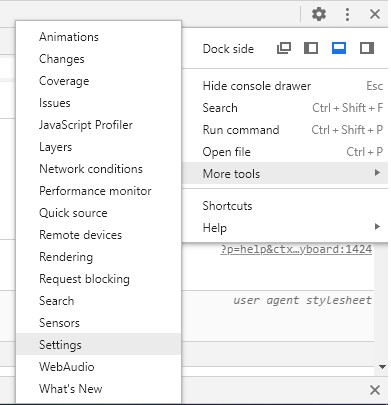Open Shortcuts from the menu

point(285,206)
